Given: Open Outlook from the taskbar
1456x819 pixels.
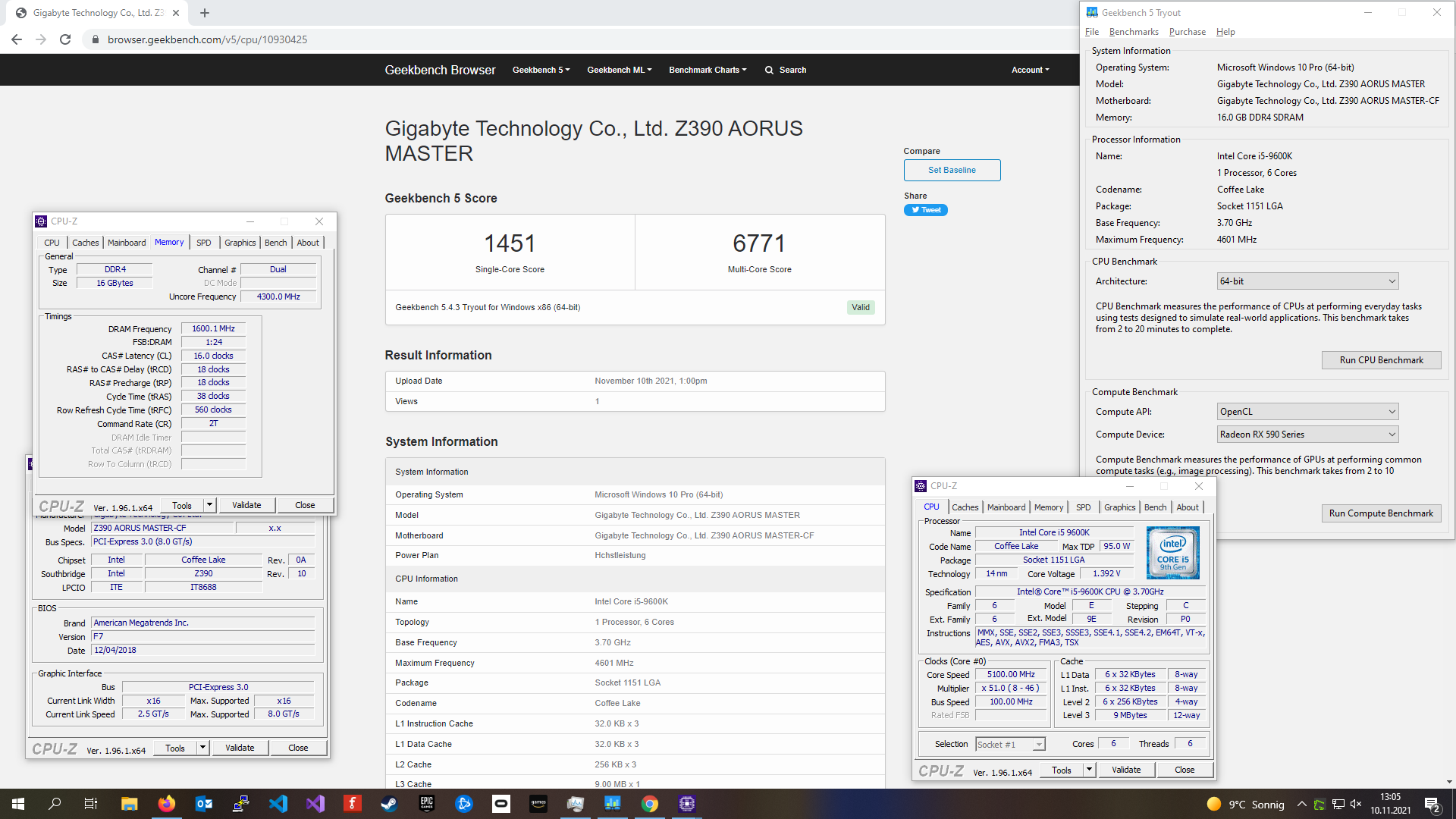Looking at the screenshot, I should 204,804.
